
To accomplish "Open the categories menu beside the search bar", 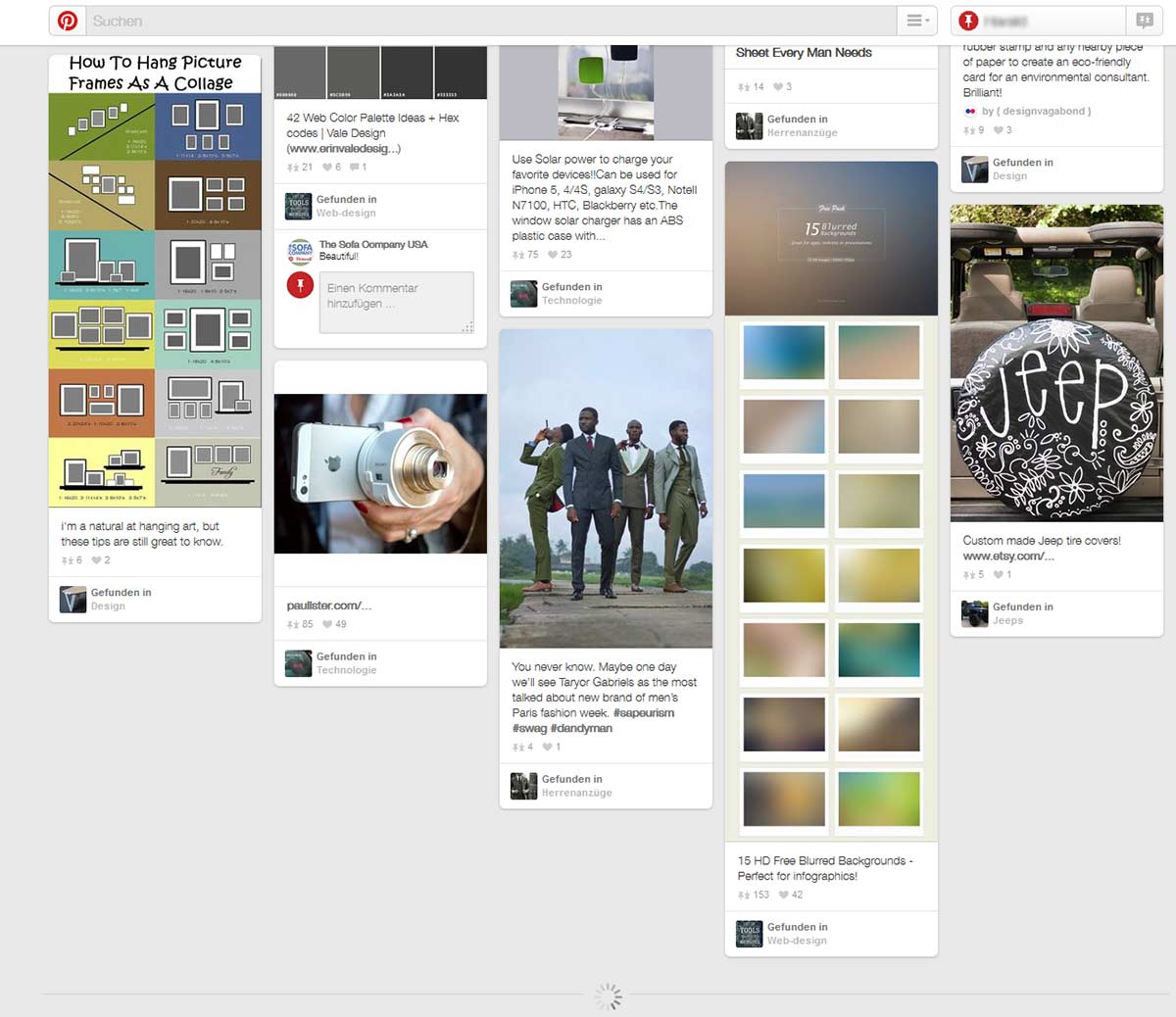I will click(916, 21).
